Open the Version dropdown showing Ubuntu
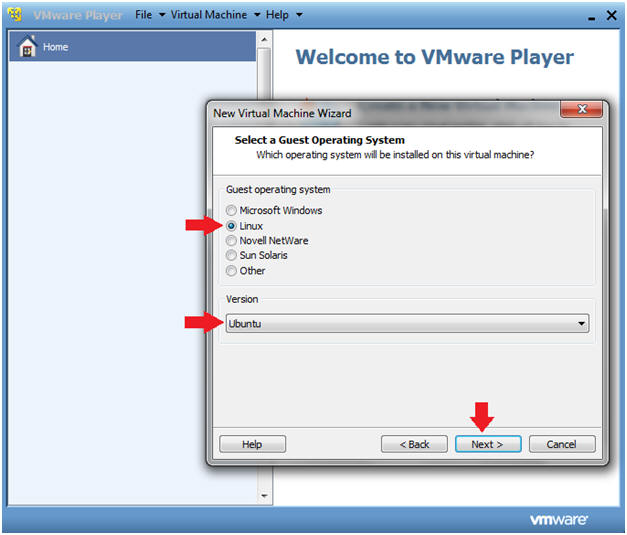Screen dimensions: 627x535 pyautogui.click(x=407, y=323)
